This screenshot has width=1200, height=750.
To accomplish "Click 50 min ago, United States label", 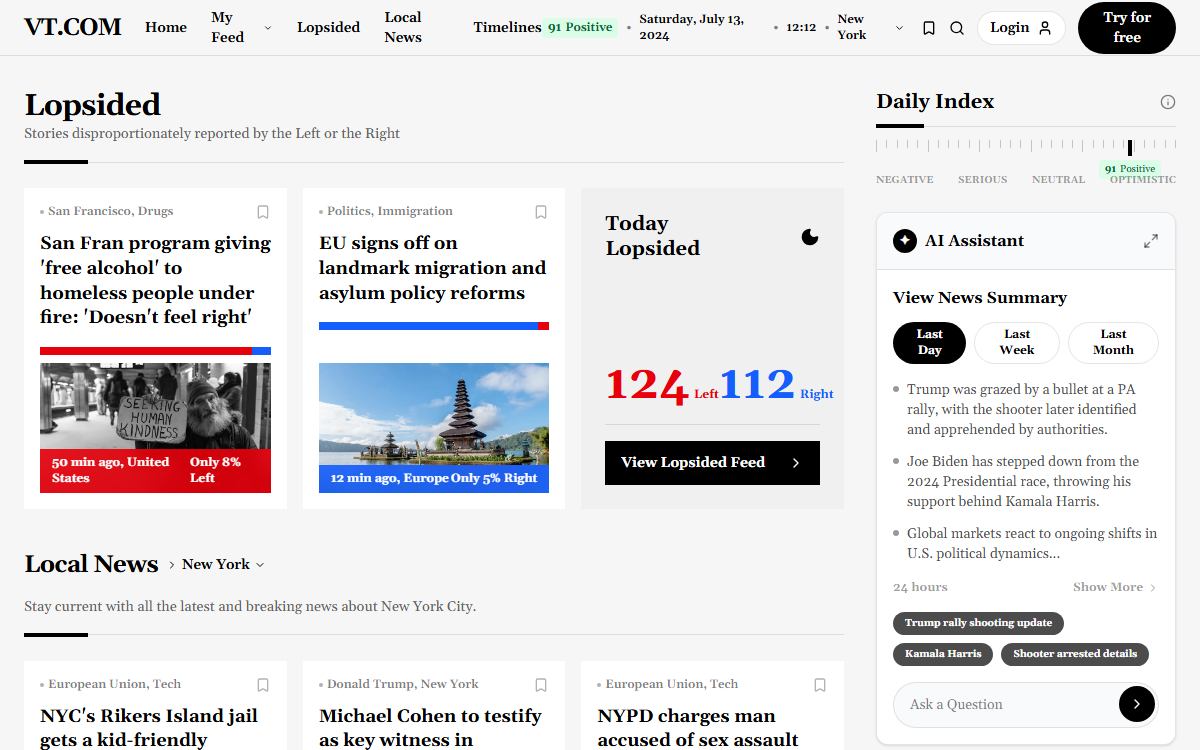I will click(x=110, y=470).
